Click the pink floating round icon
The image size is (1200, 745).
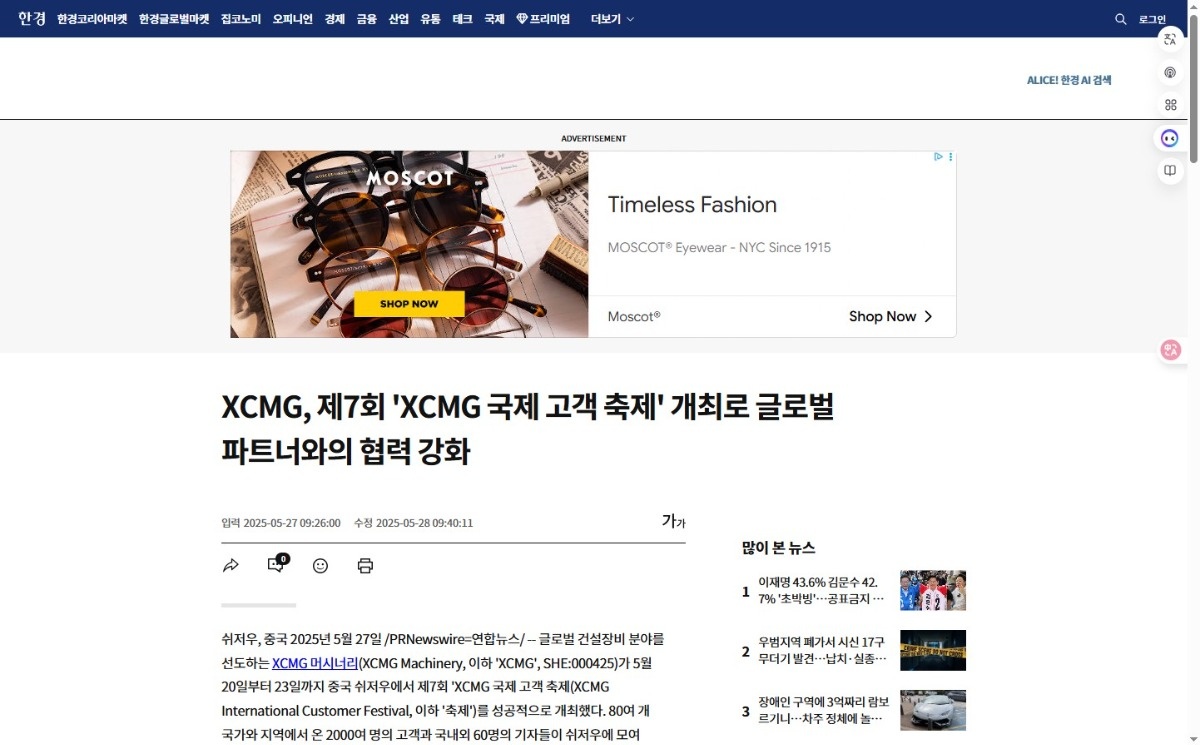coord(1171,350)
